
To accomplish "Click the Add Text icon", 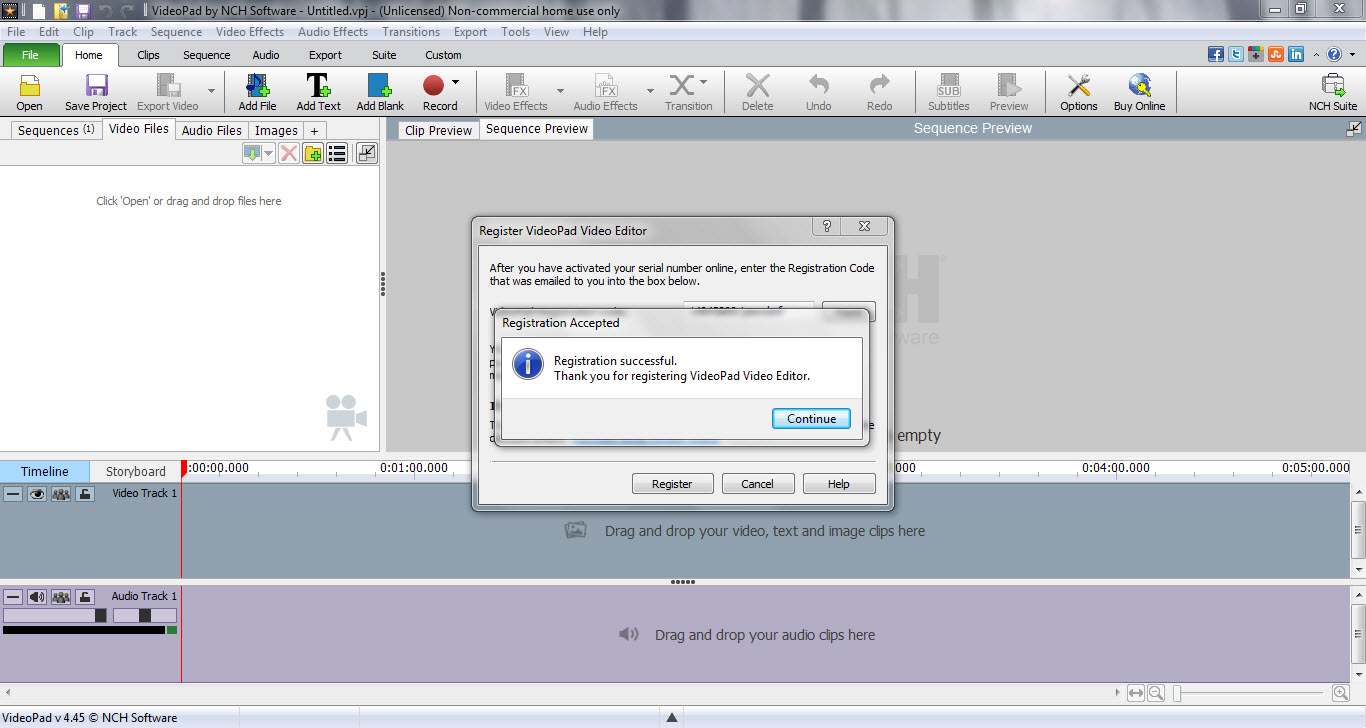I will (318, 86).
